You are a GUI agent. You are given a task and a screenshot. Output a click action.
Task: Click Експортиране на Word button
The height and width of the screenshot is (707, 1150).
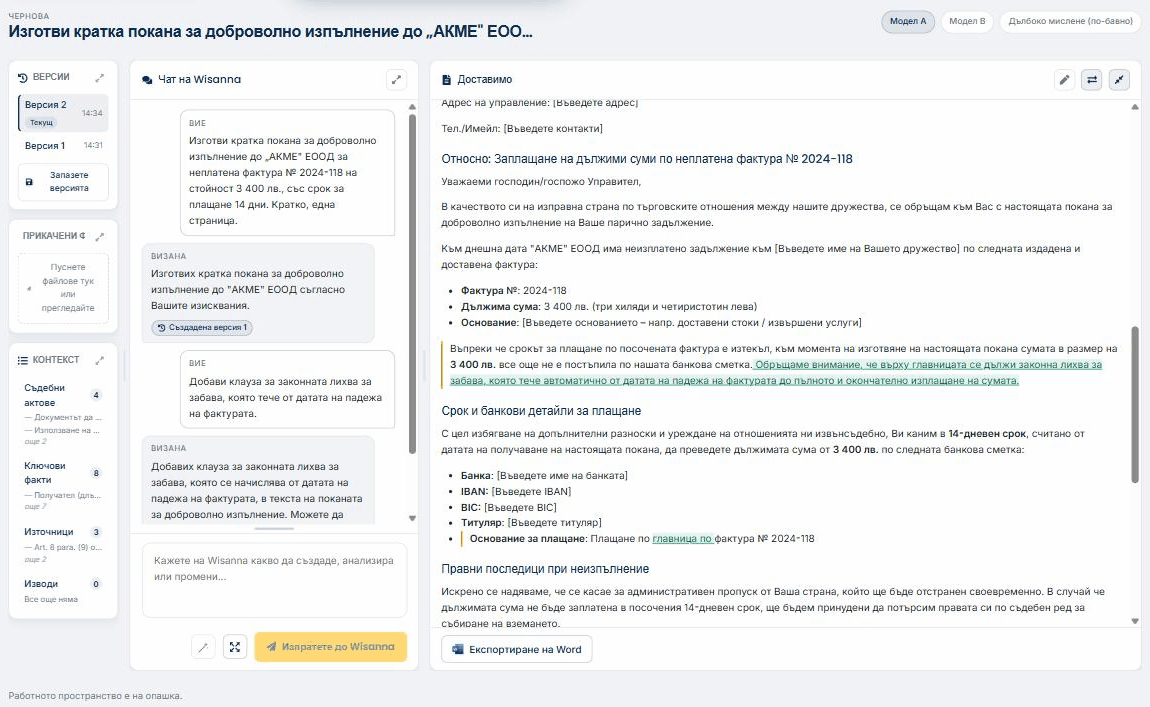tap(517, 649)
